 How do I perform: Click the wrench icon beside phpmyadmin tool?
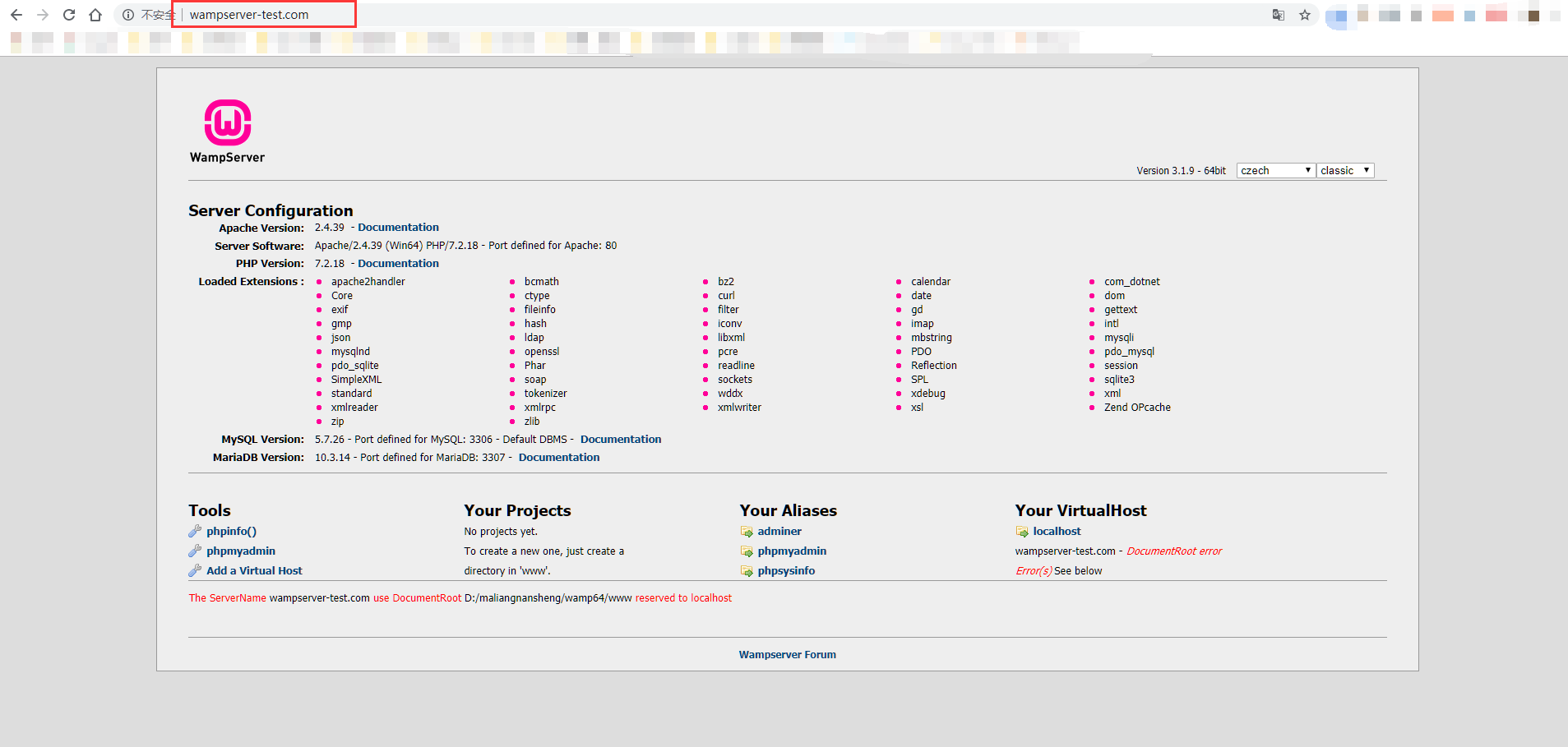[195, 551]
